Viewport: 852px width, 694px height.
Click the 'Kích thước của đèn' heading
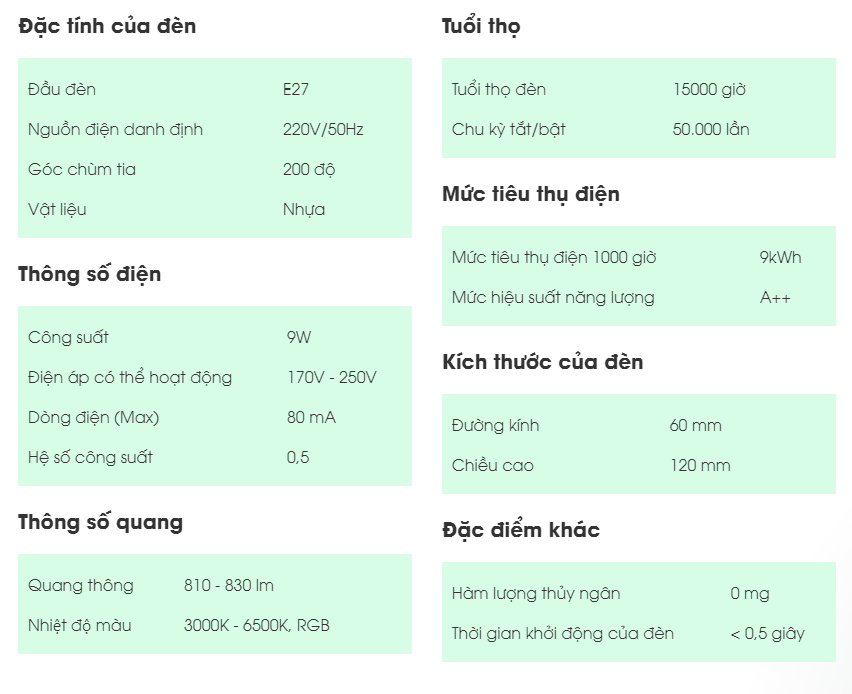click(543, 362)
